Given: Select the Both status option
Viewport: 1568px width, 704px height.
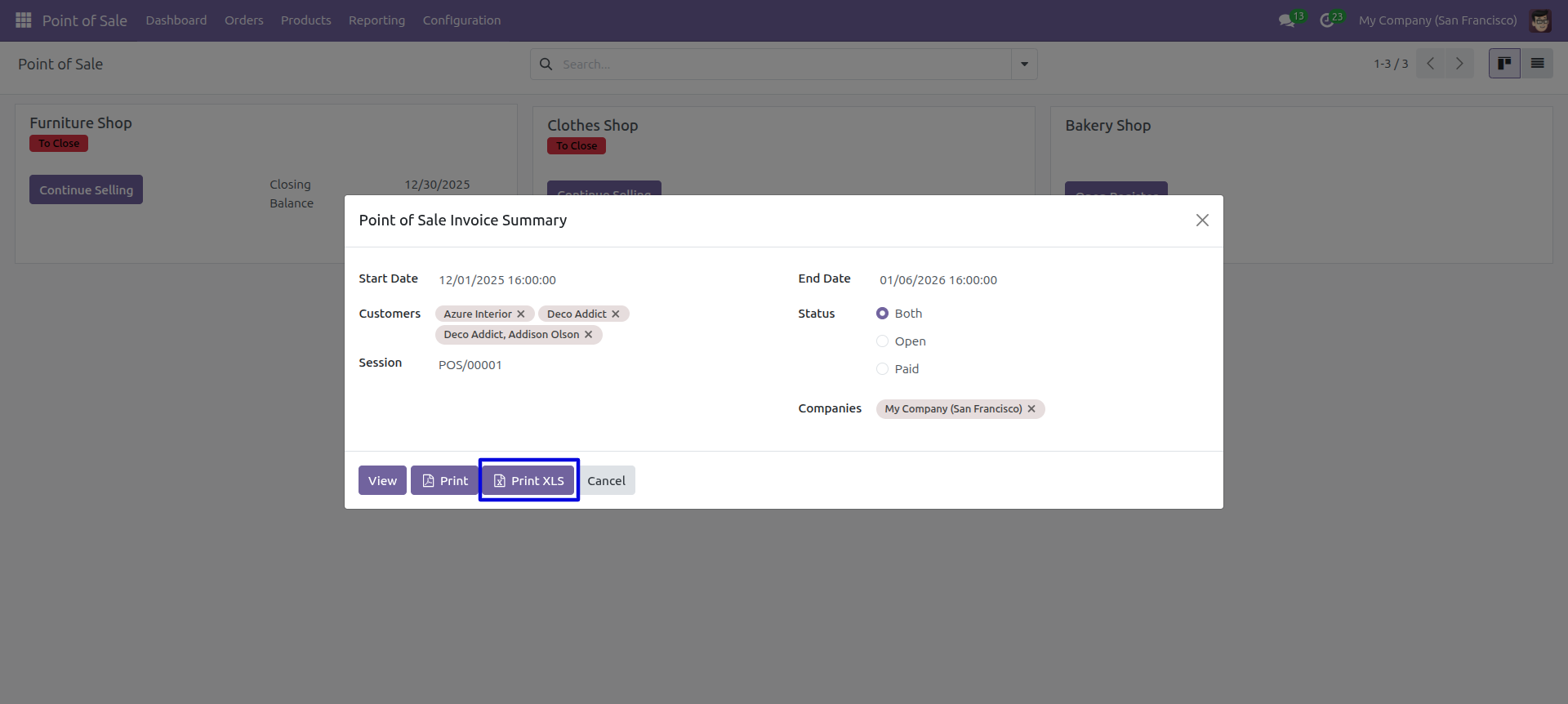Looking at the screenshot, I should 882,313.
